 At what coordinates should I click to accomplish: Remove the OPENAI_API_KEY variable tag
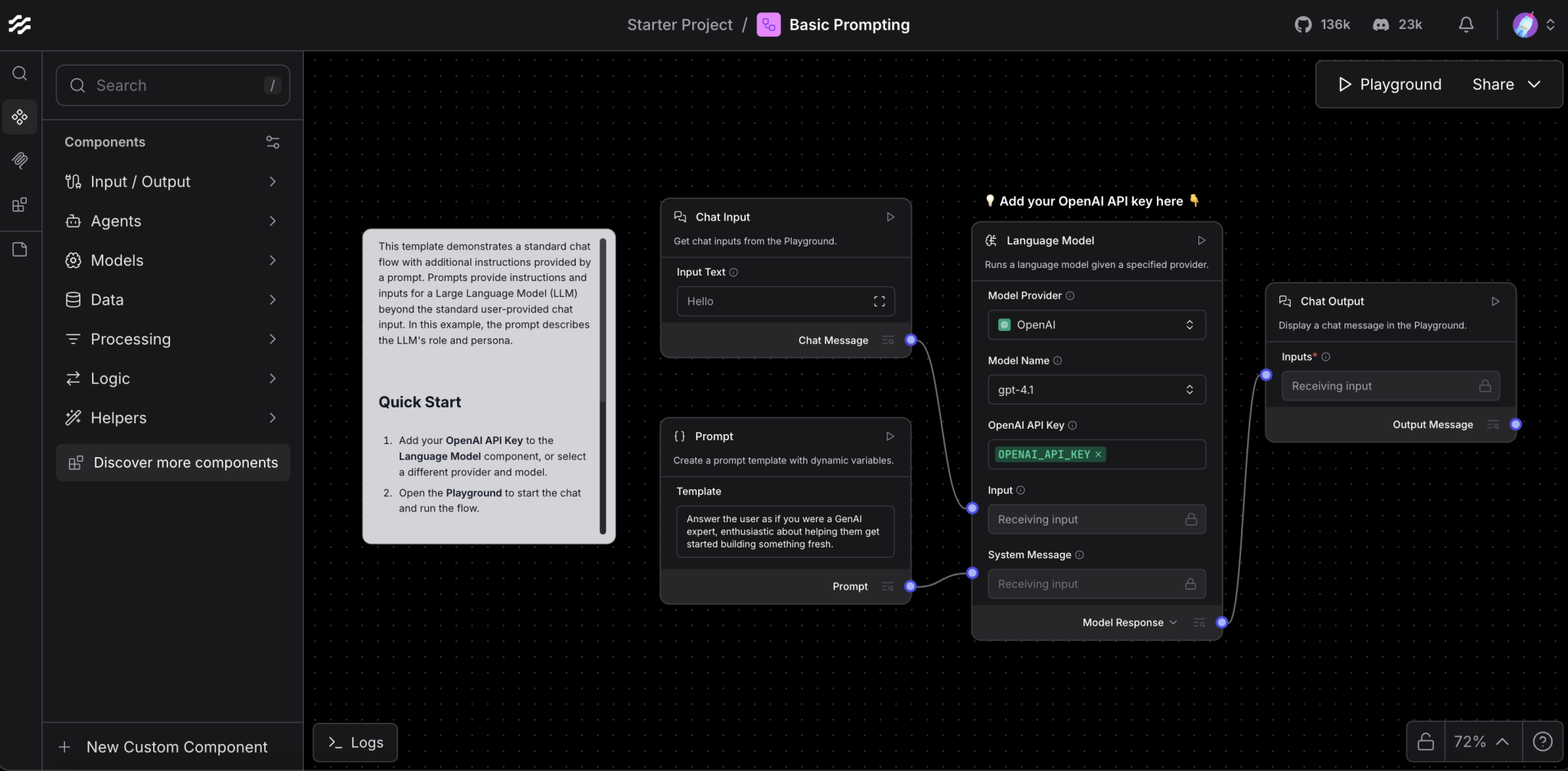[1098, 455]
